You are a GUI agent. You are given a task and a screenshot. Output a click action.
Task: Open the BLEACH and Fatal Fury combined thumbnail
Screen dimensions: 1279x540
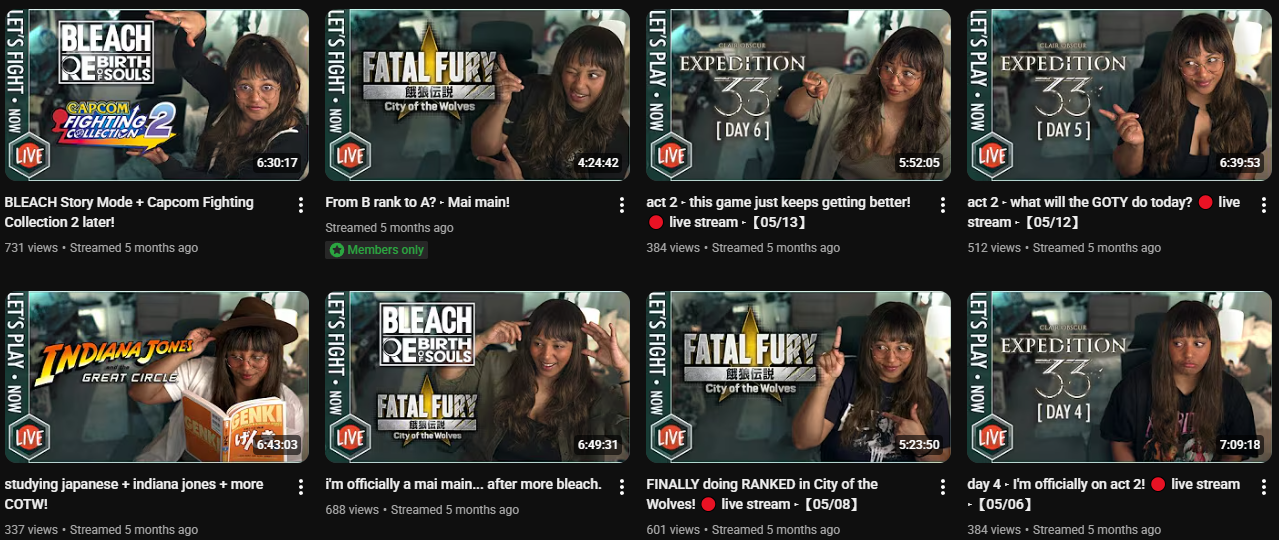pyautogui.click(x=477, y=377)
